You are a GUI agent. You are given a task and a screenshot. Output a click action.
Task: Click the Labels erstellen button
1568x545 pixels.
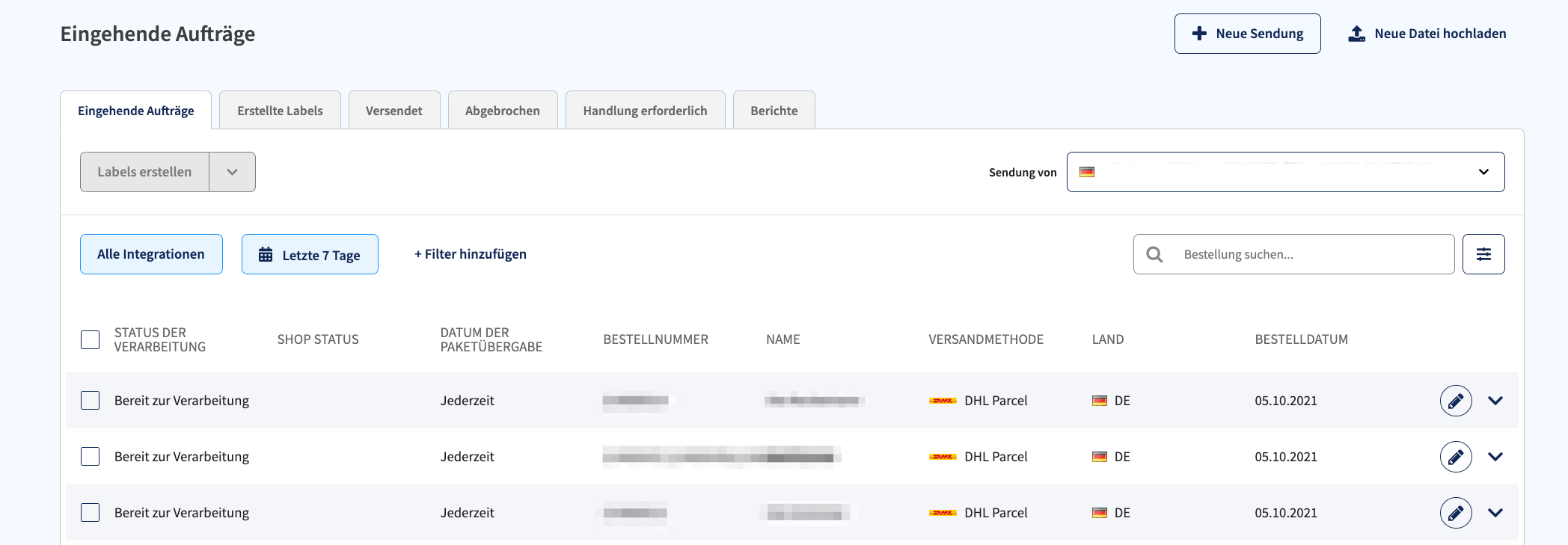pos(144,172)
